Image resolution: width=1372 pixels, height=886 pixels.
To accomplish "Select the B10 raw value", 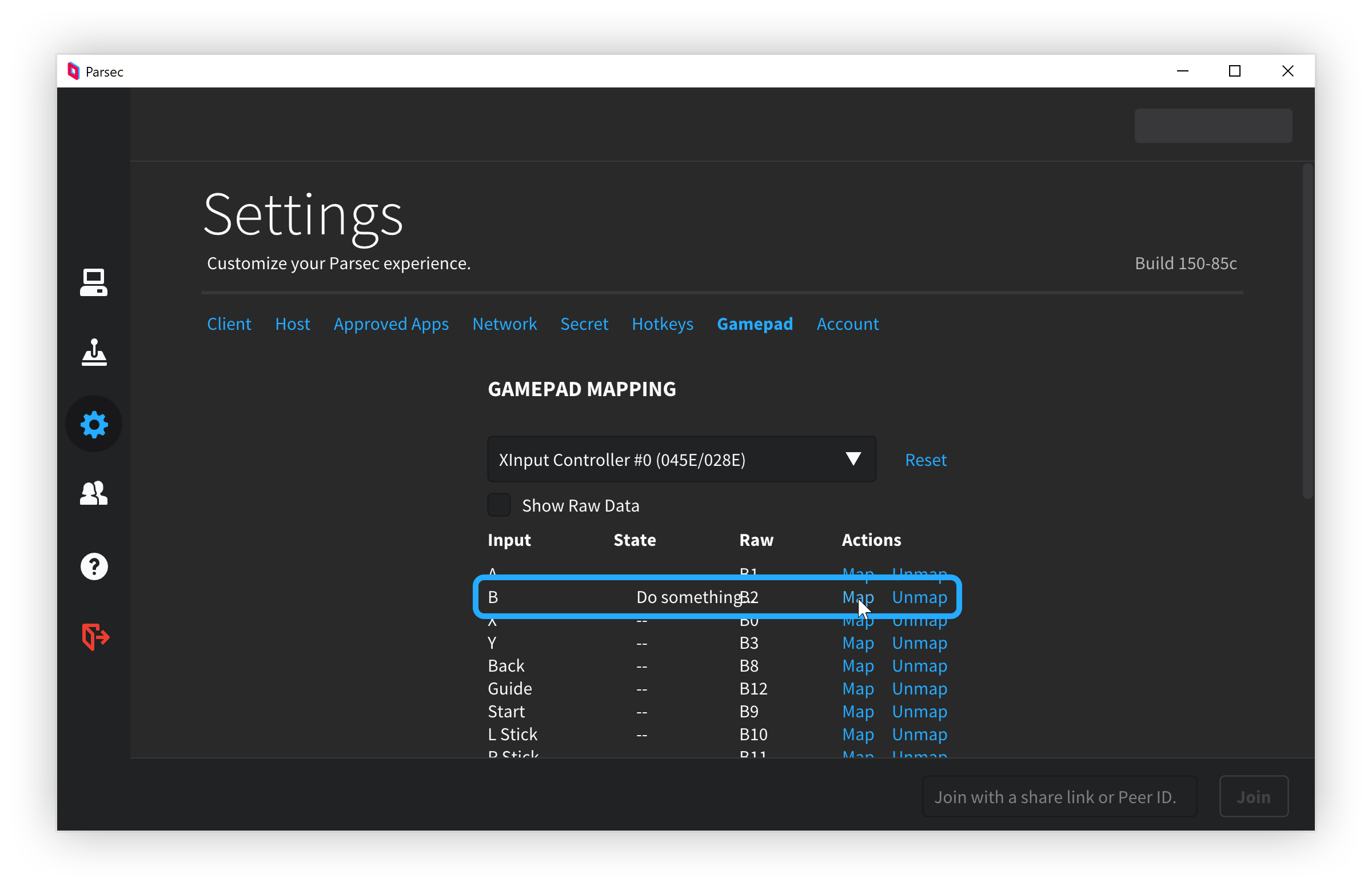I will tap(753, 735).
